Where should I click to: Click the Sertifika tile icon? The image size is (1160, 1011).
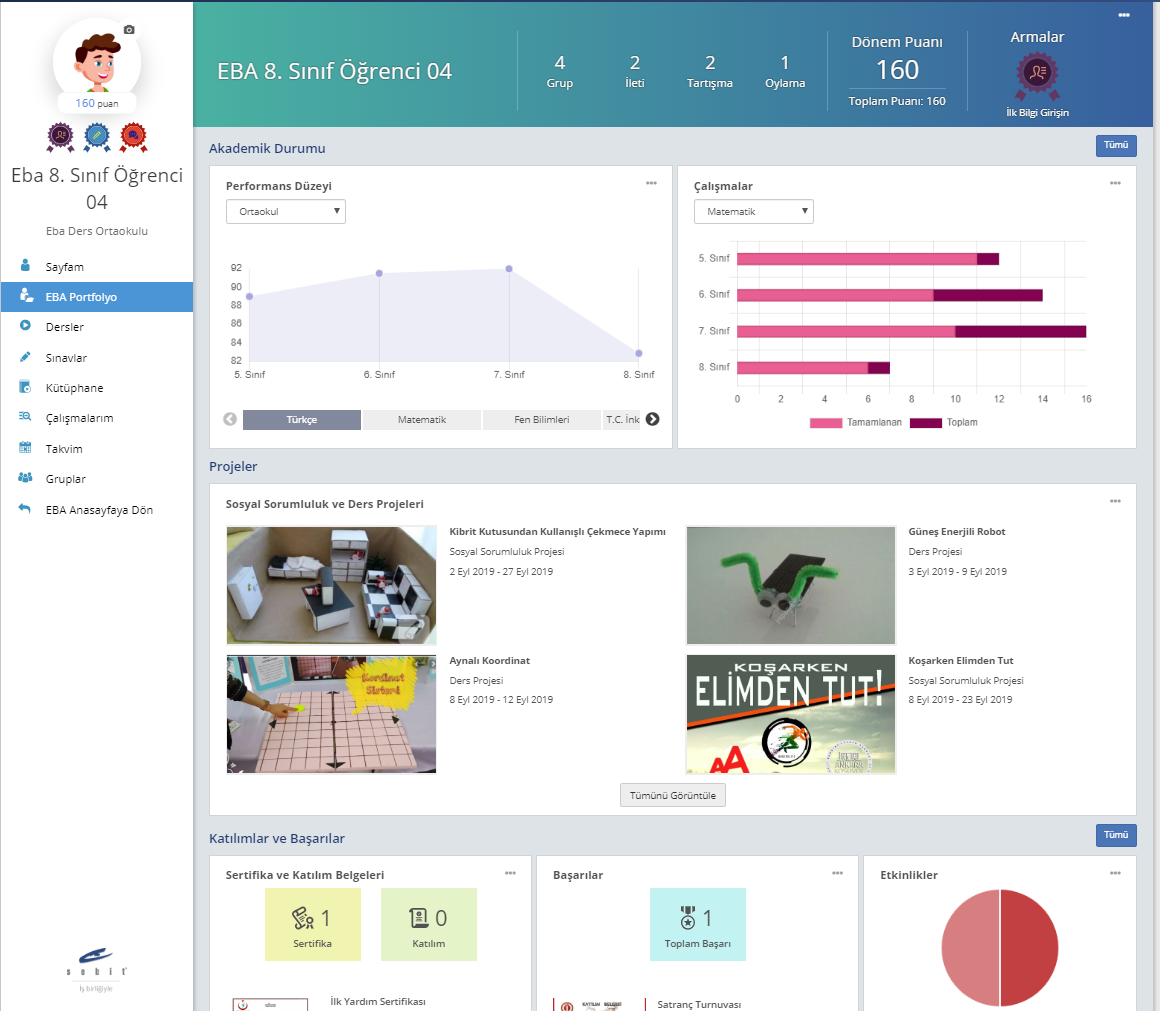[x=303, y=918]
